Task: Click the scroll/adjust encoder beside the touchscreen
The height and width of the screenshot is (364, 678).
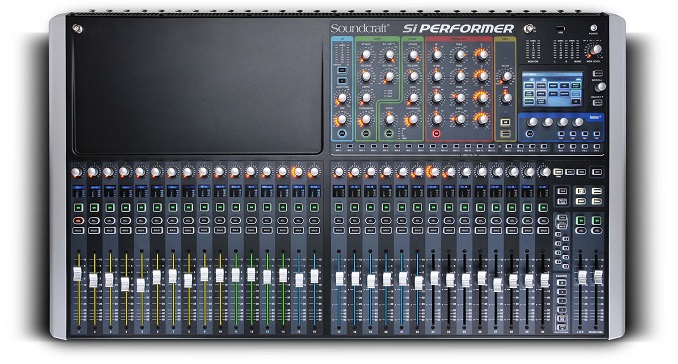Action: point(600,86)
